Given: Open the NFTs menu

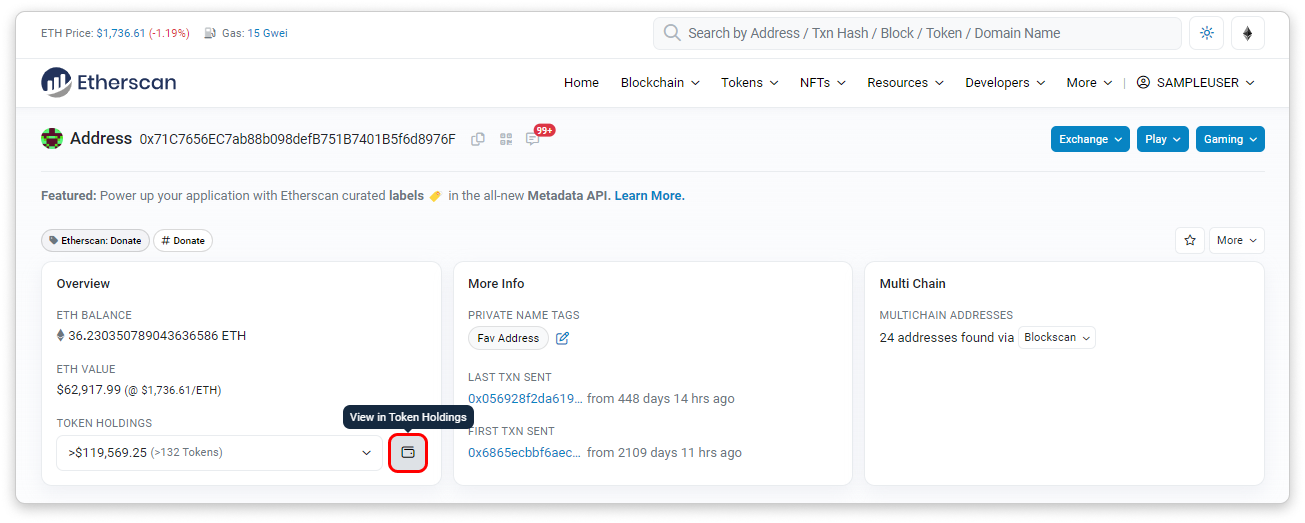Looking at the screenshot, I should click(823, 83).
